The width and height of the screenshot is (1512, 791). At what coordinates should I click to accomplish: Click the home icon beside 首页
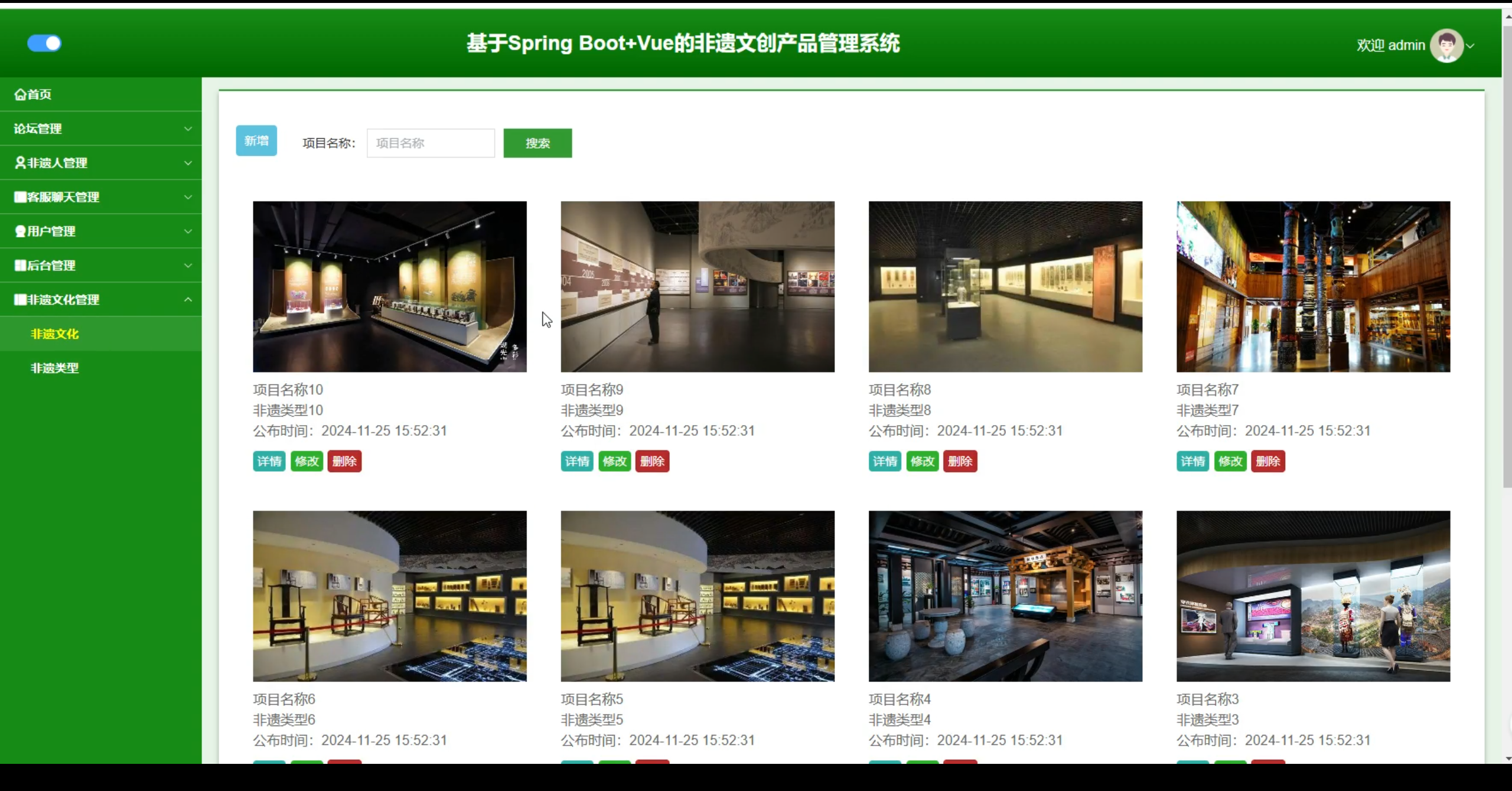pos(20,94)
